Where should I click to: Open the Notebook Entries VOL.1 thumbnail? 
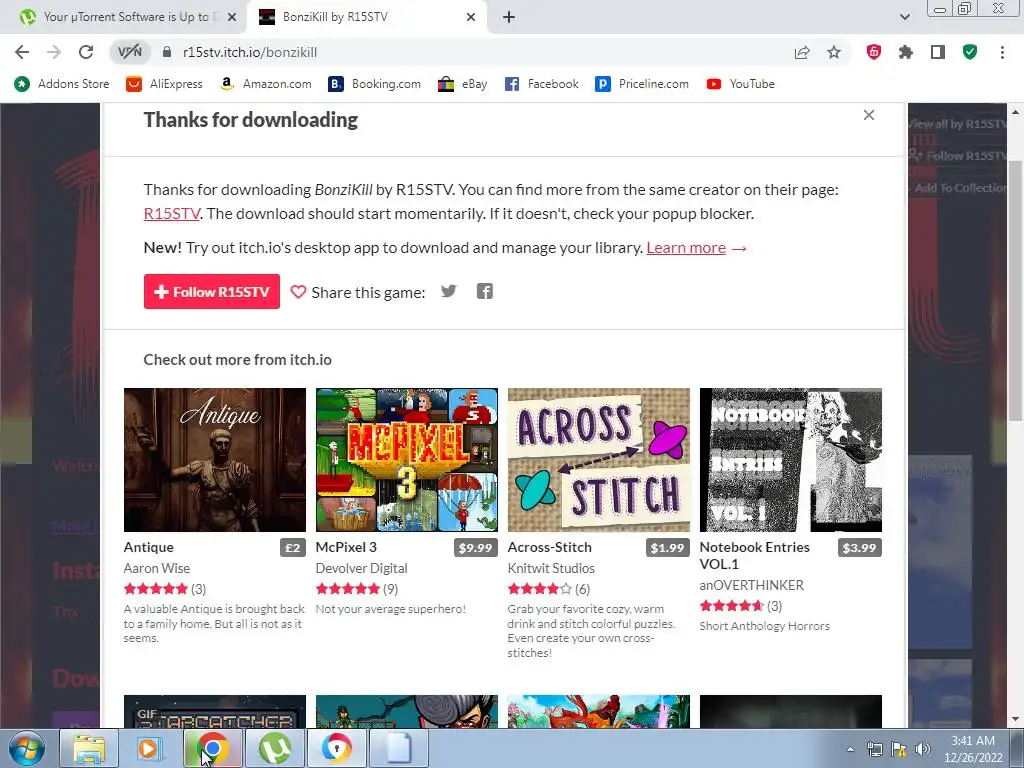(791, 460)
